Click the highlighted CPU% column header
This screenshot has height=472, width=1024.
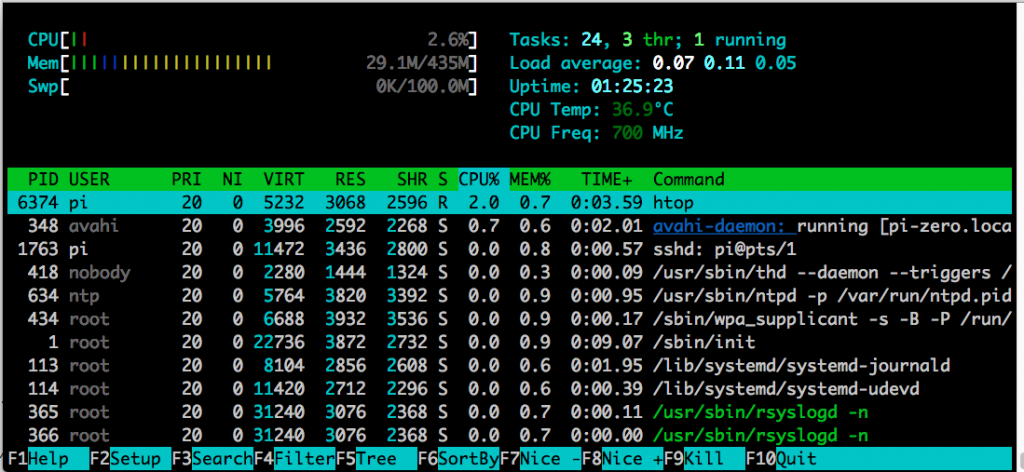[483, 180]
